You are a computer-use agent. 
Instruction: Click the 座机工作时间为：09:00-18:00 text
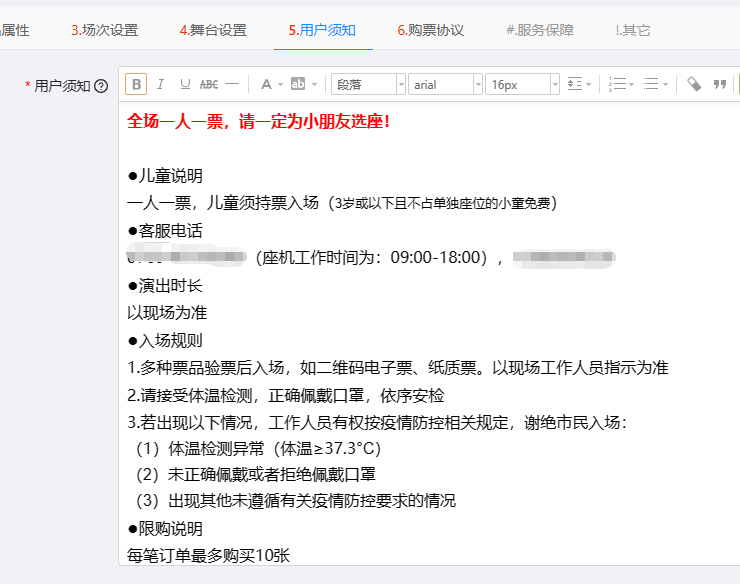(371, 258)
